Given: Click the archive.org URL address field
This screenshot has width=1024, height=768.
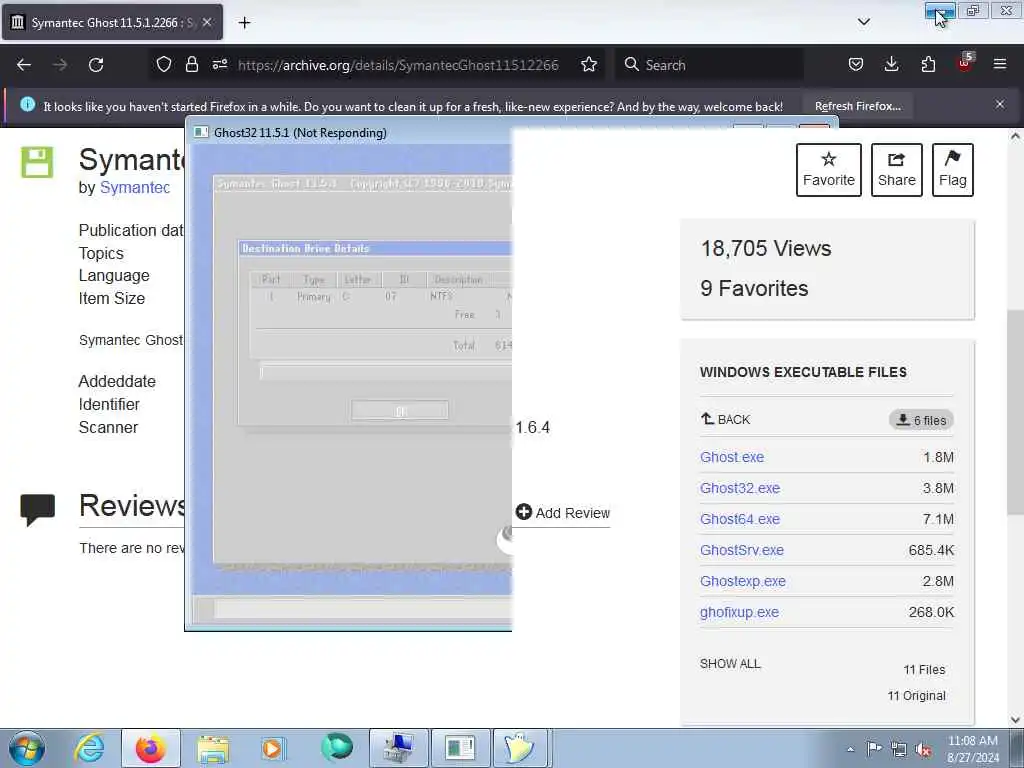Looking at the screenshot, I should coord(398,65).
